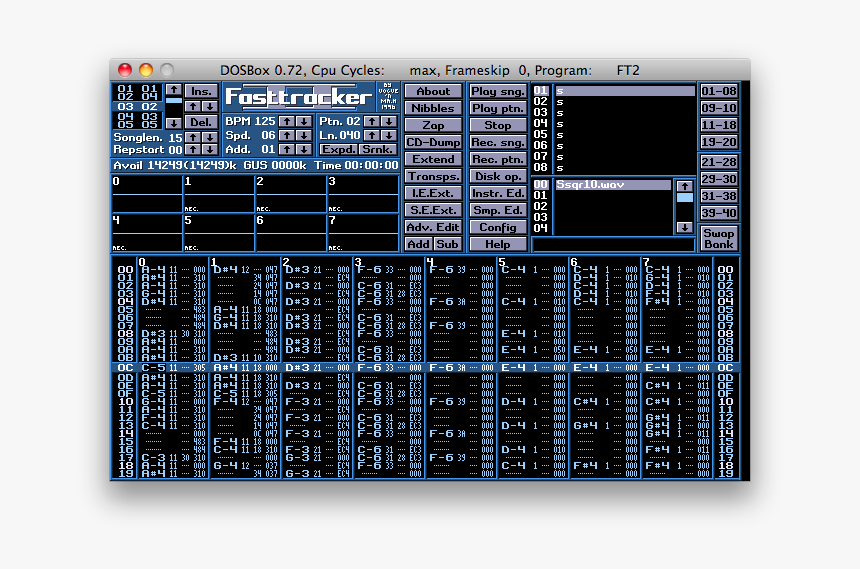860x569 pixels.
Task: Mute channel 2 in the scope display
Action: (291, 194)
